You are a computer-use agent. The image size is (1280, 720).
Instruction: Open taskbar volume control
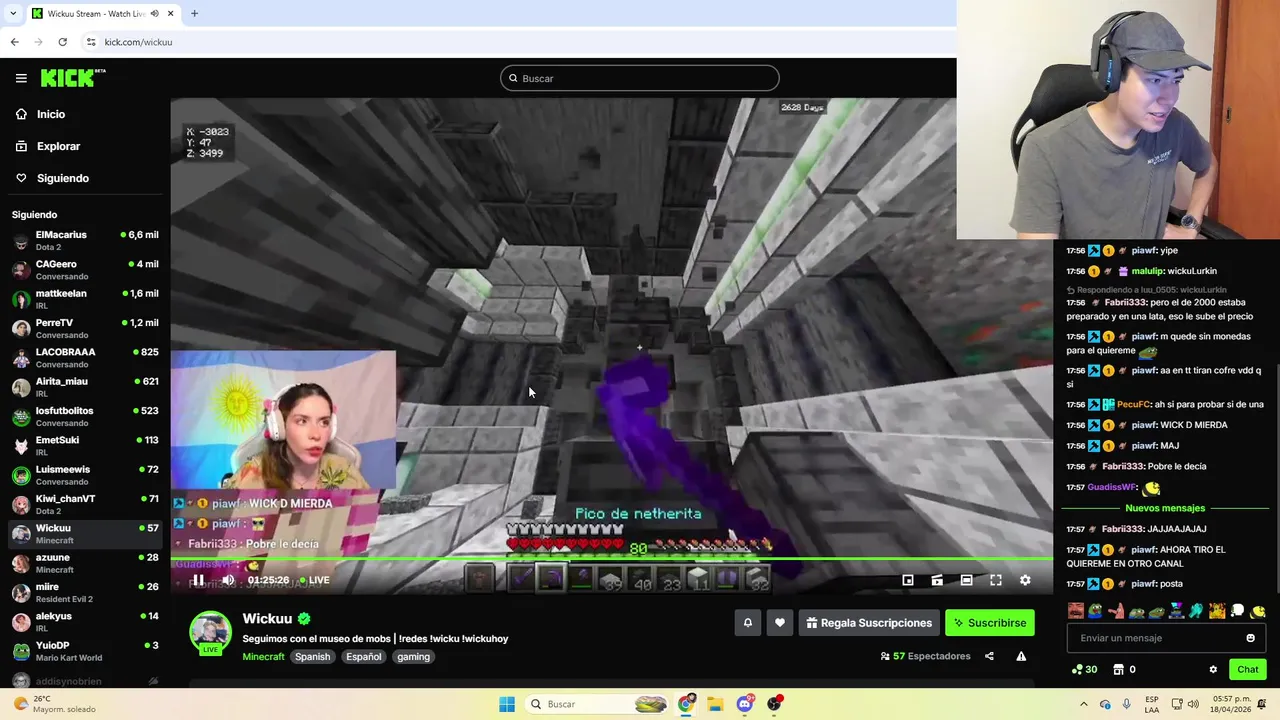pyautogui.click(x=1195, y=704)
